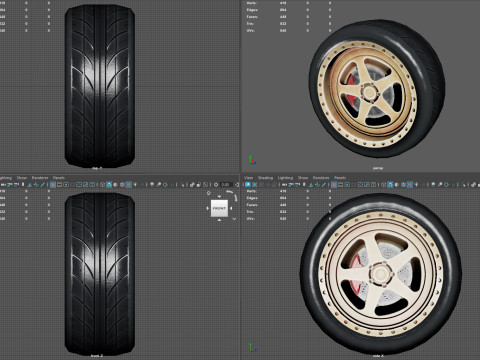Image resolution: width=480 pixels, height=360 pixels.
Task: Click the tire model in top view
Action: click(x=100, y=85)
